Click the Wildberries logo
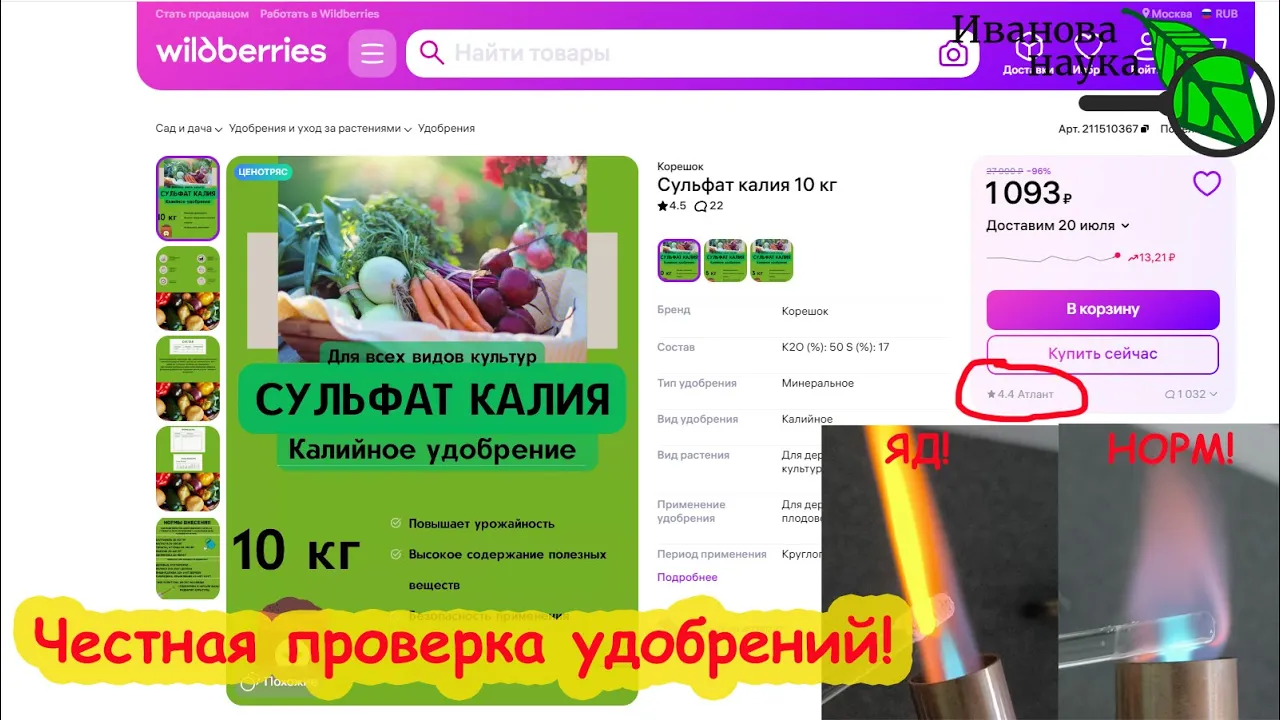 (241, 51)
